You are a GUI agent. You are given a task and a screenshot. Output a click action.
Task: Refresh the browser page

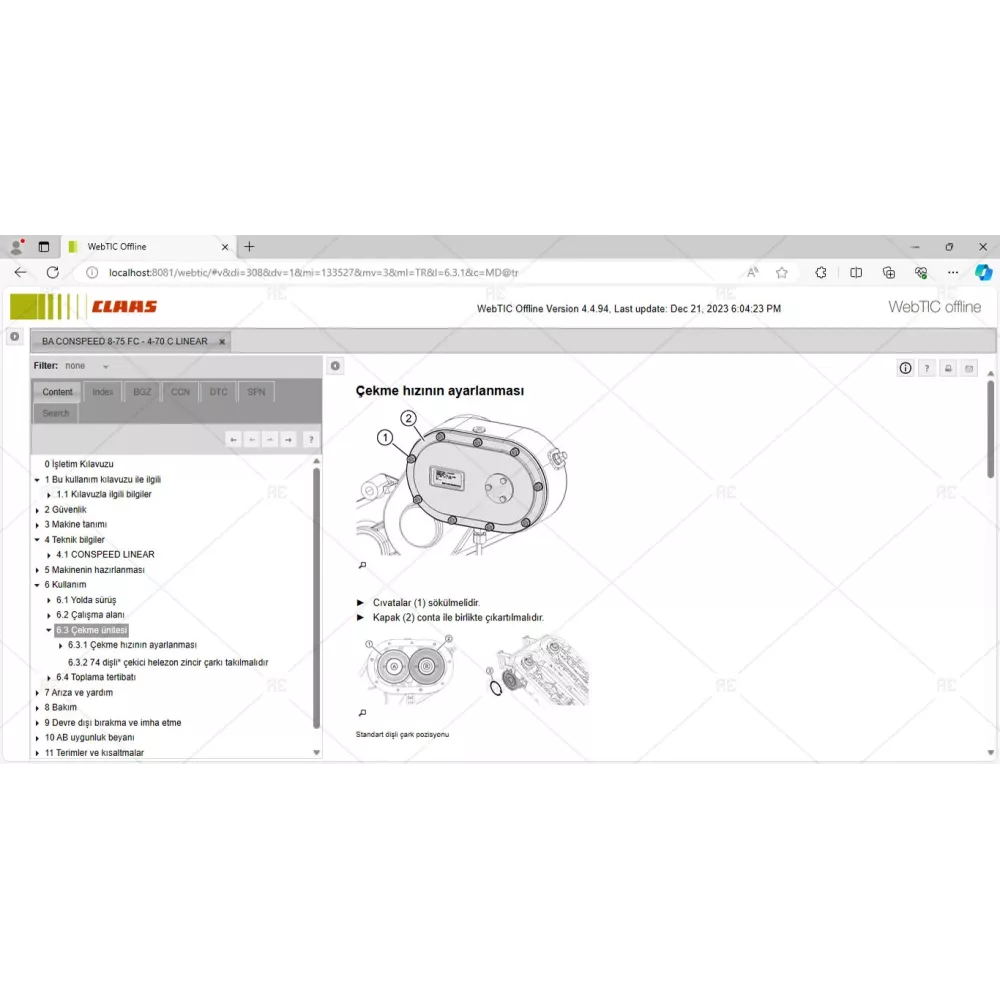[53, 272]
